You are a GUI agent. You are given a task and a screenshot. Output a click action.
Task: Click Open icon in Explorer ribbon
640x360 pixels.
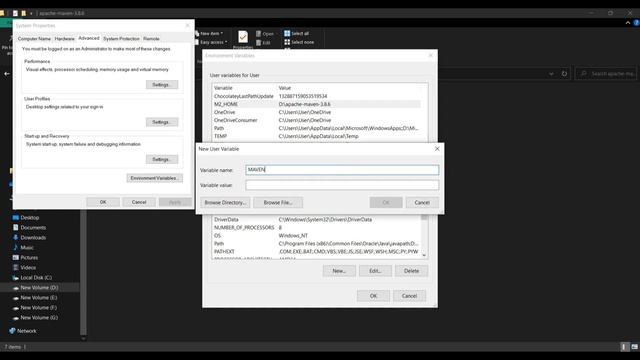coord(265,33)
